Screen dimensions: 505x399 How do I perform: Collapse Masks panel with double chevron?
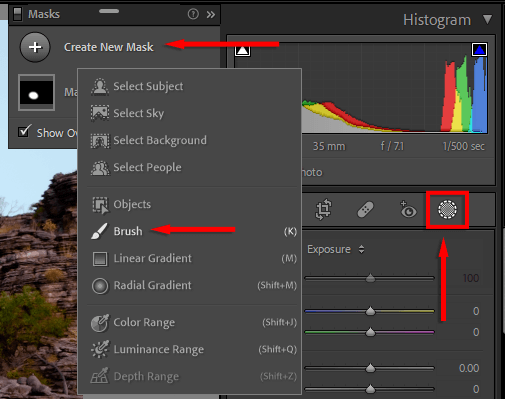point(211,14)
